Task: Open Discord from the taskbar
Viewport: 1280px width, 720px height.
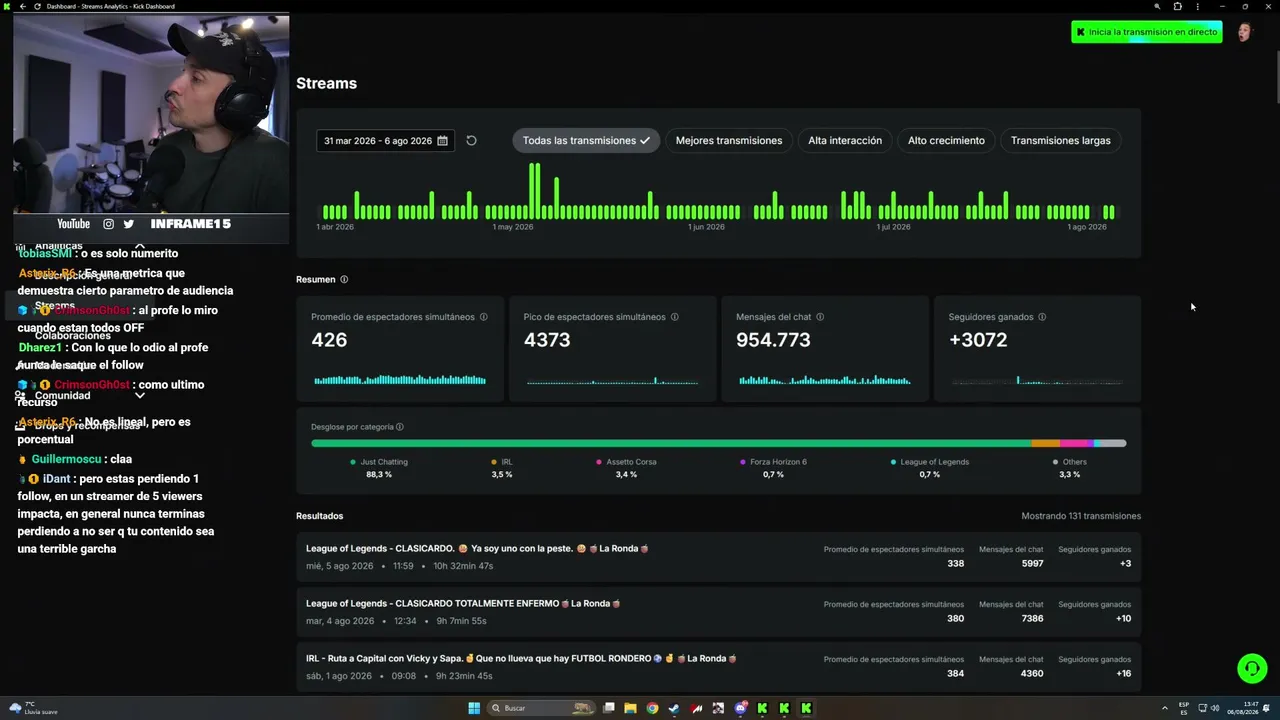Action: click(740, 708)
